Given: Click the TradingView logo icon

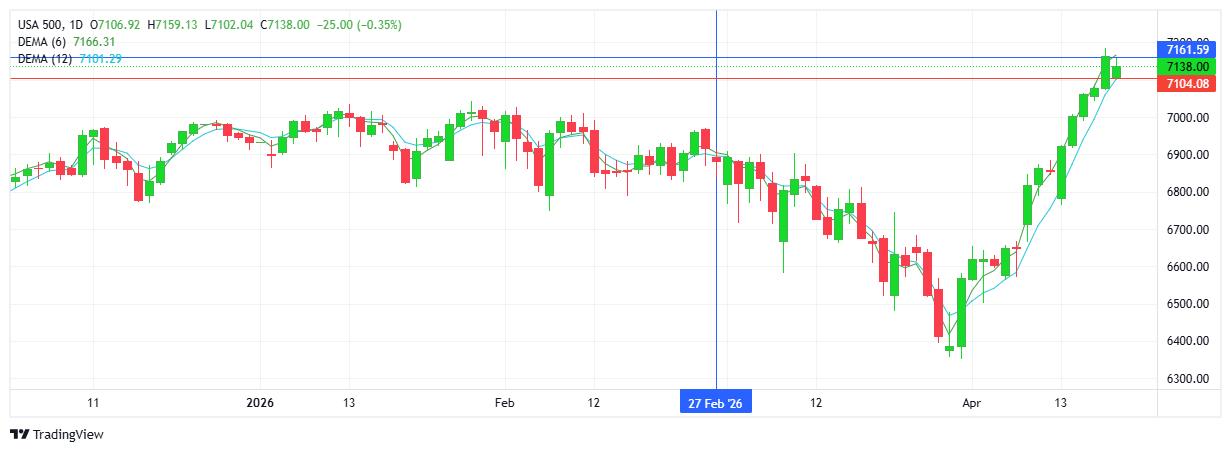Looking at the screenshot, I should (x=19, y=435).
